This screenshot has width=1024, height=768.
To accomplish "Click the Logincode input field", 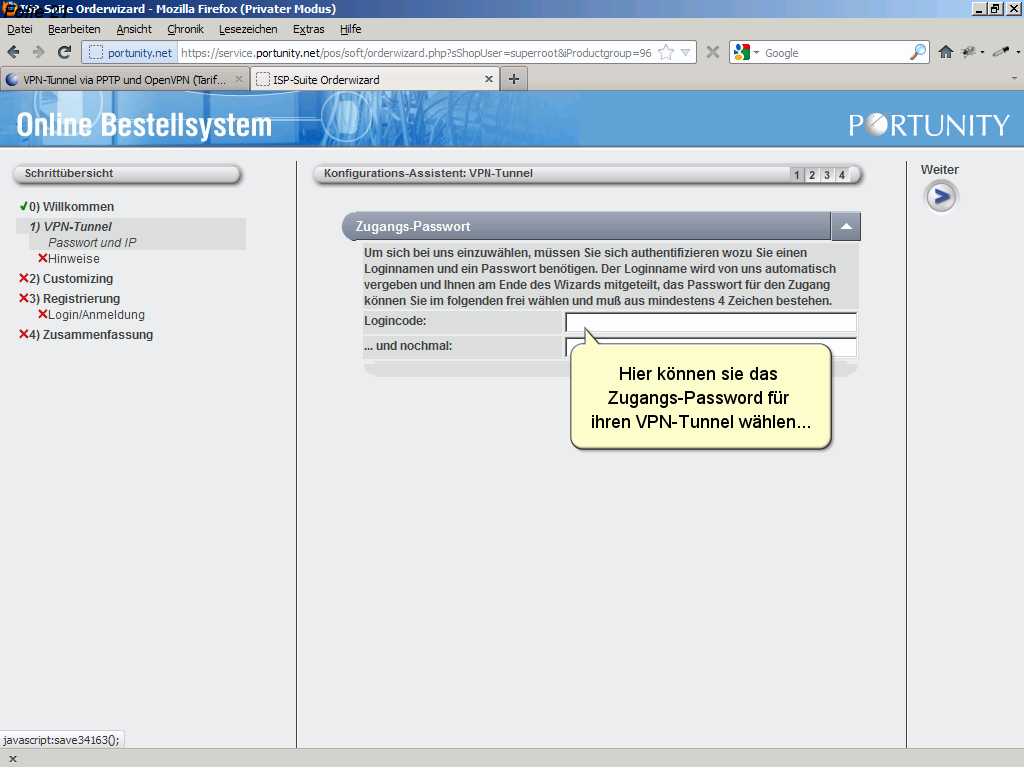I will [x=710, y=322].
